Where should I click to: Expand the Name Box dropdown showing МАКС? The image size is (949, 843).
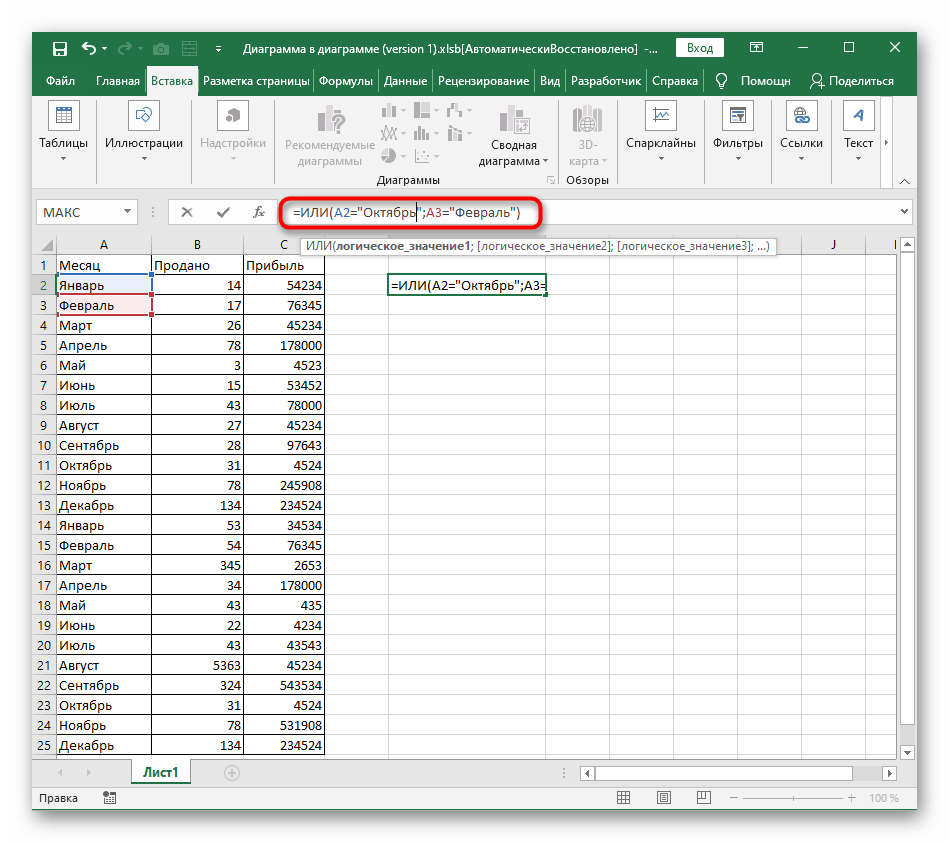pos(127,212)
